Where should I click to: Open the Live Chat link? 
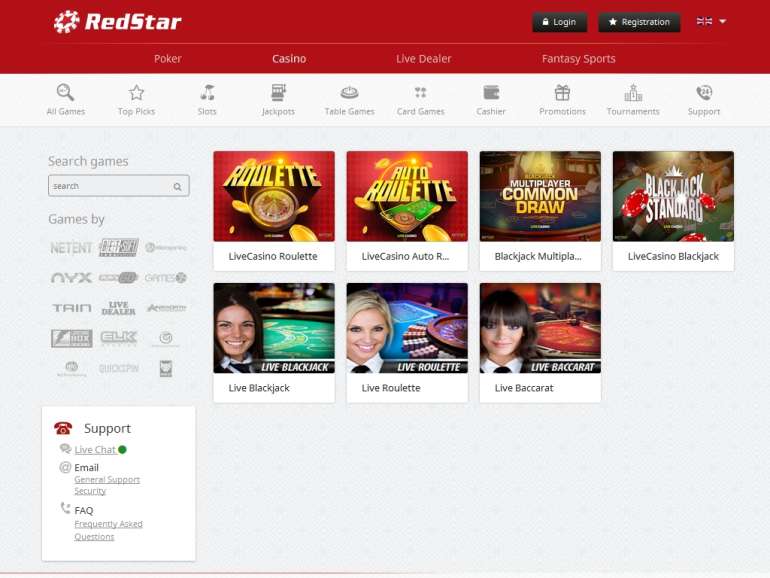tap(95, 450)
